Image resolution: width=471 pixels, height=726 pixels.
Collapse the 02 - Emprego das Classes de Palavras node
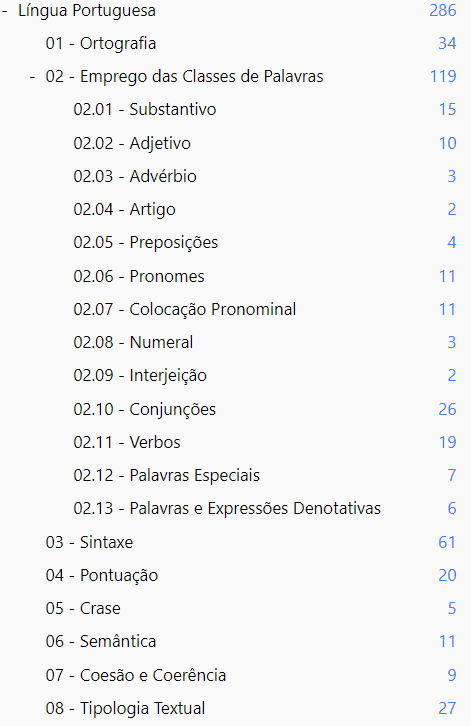coord(32,76)
